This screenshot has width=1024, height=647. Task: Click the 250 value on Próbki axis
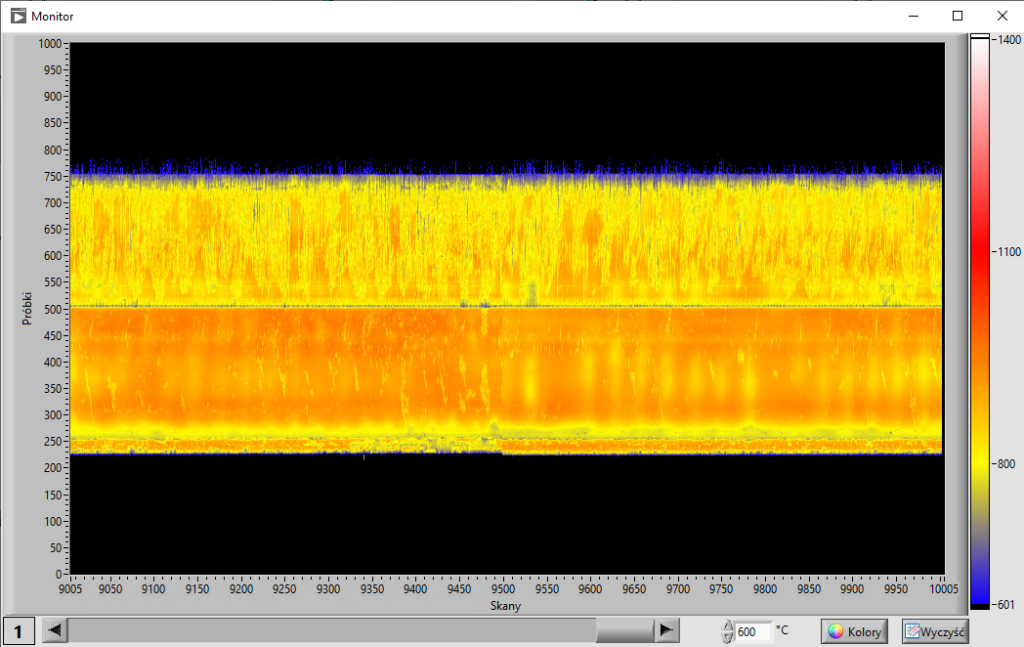pos(52,441)
